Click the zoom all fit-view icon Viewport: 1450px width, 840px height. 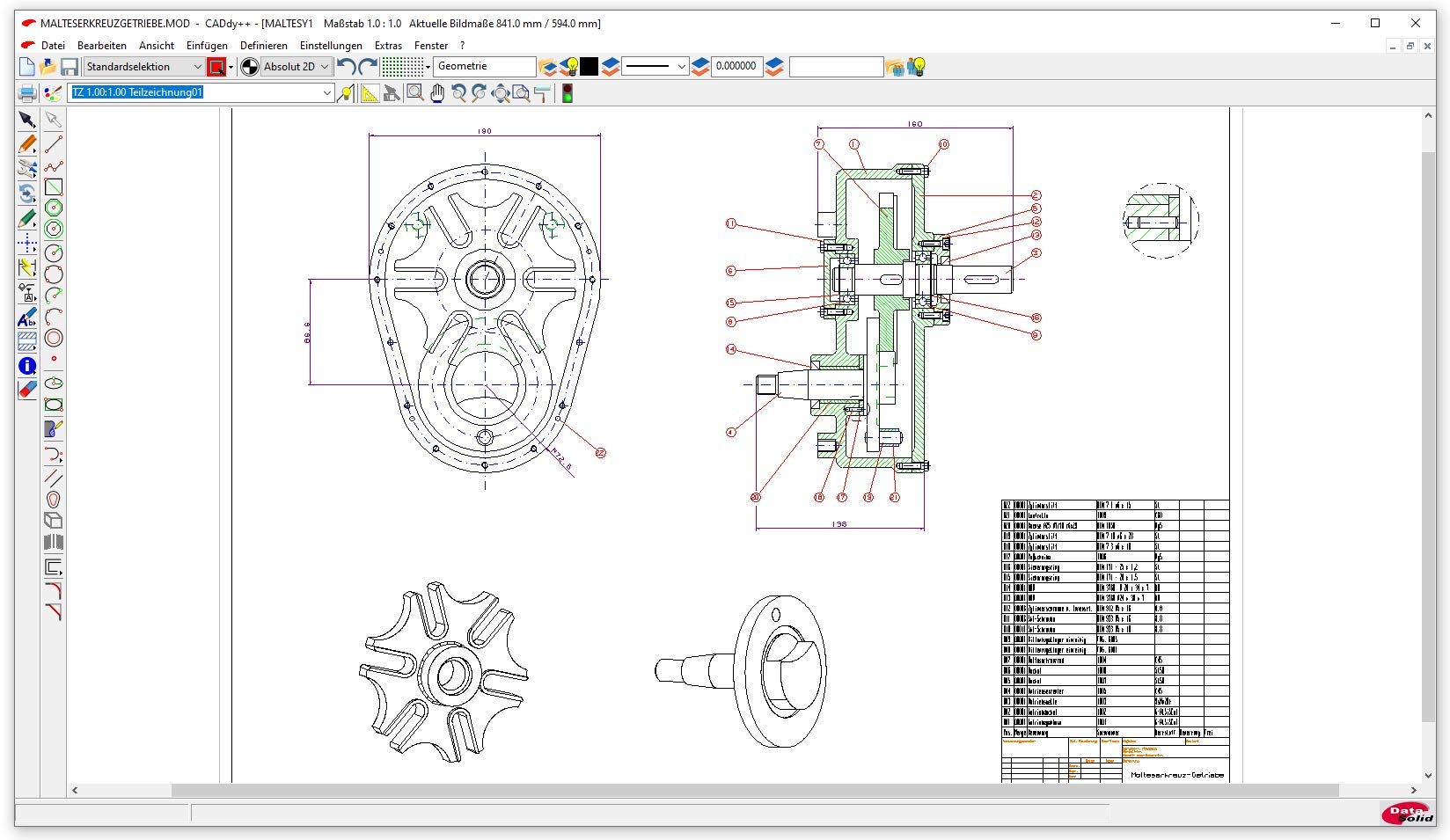[x=501, y=93]
